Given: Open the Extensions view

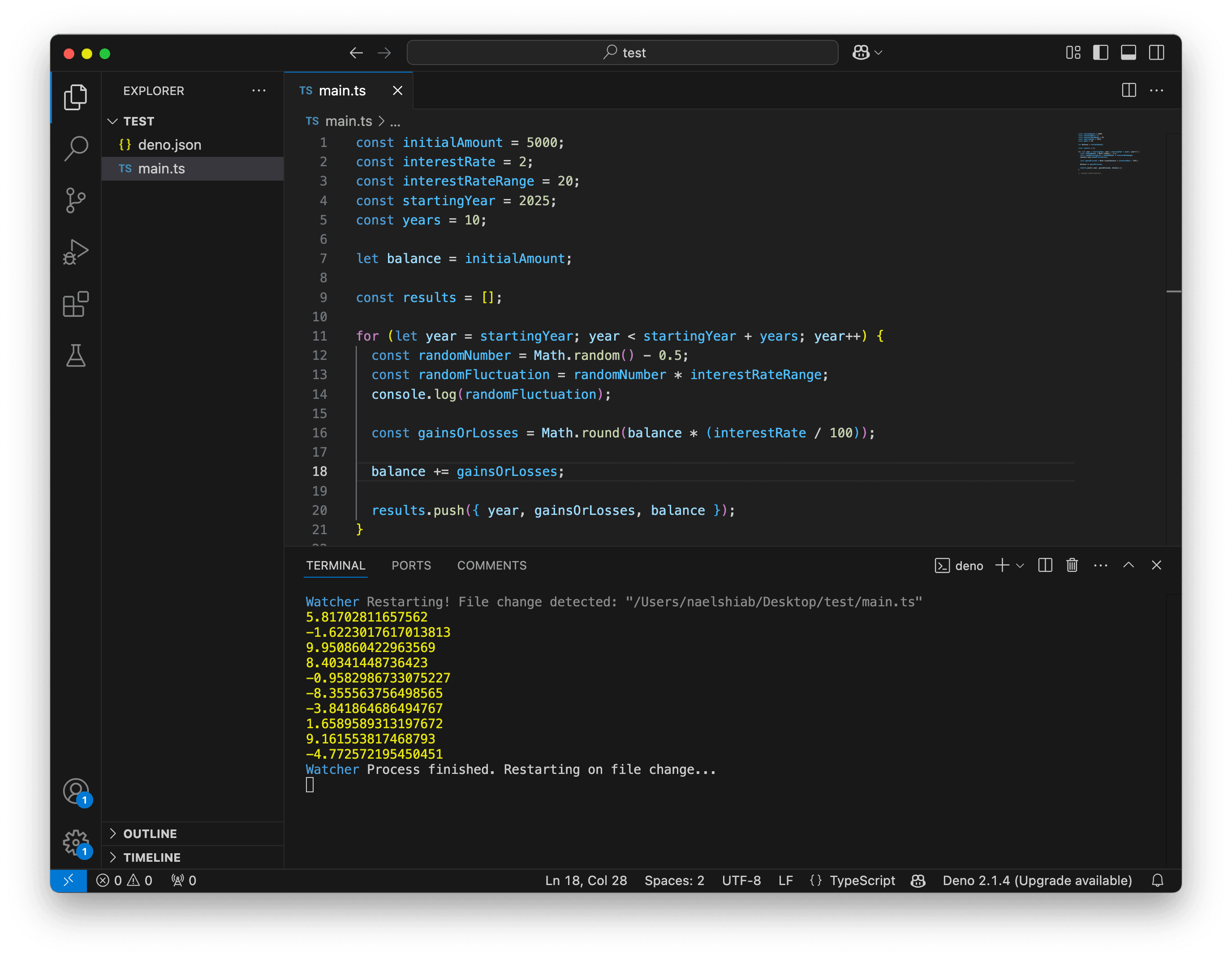Looking at the screenshot, I should (x=76, y=304).
